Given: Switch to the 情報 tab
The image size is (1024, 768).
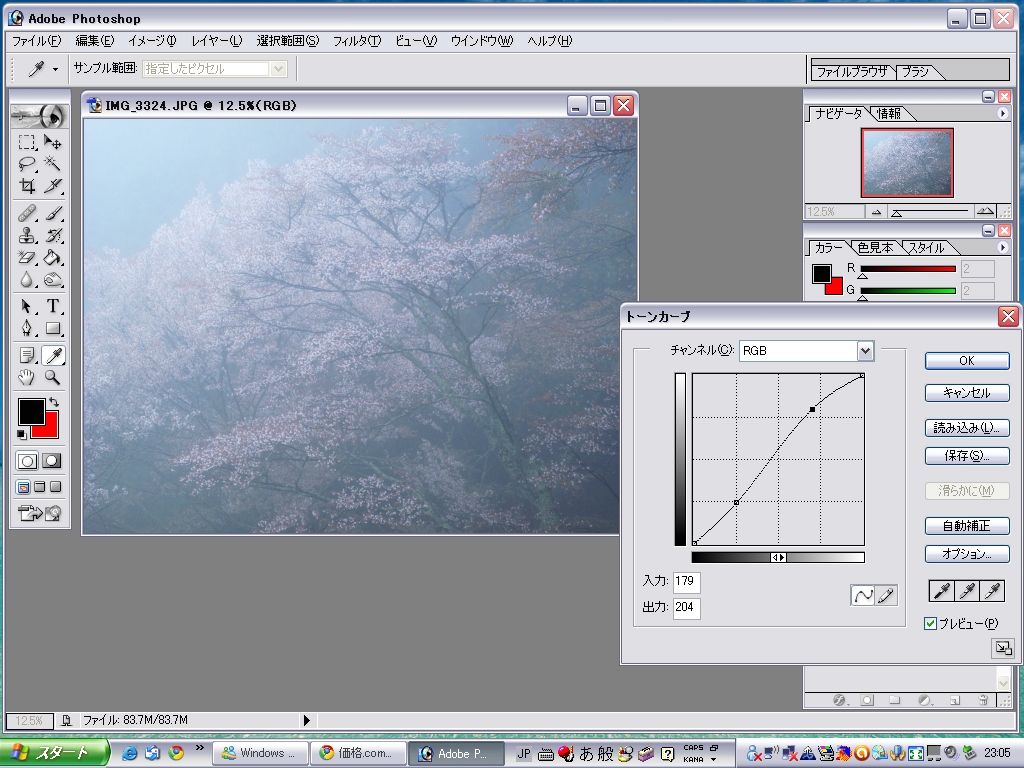Looking at the screenshot, I should (x=889, y=114).
